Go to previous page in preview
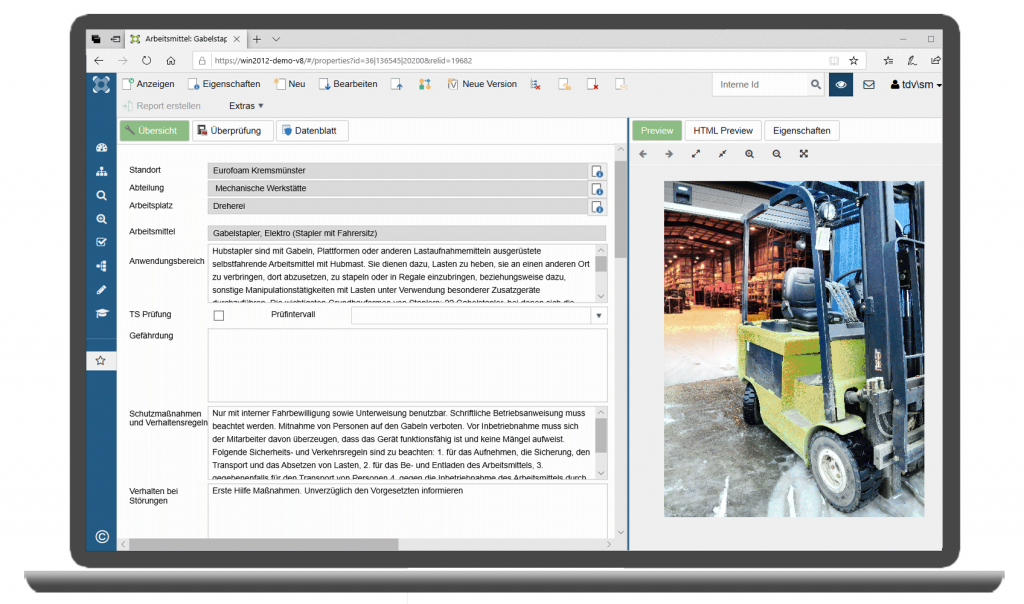Viewport: 1024px width, 604px height. coord(643,154)
